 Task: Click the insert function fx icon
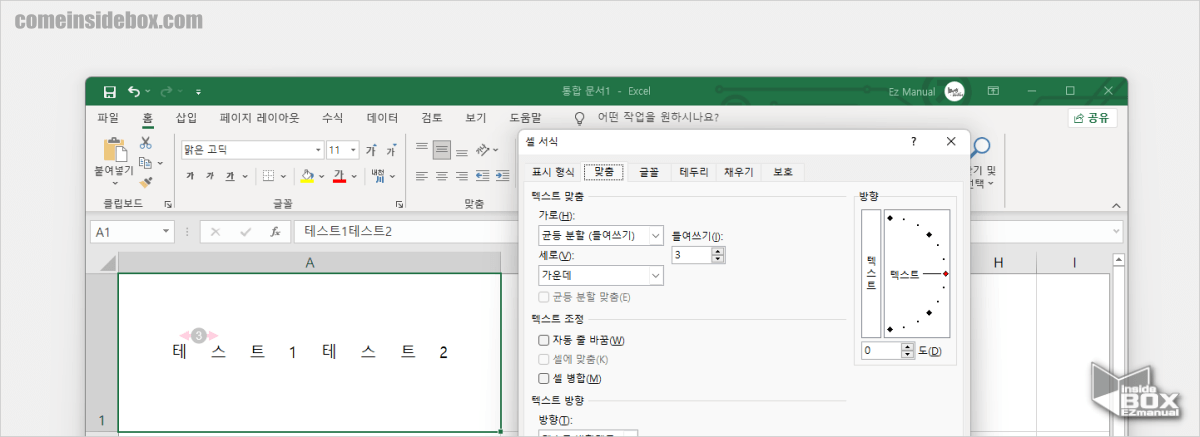pos(275,232)
